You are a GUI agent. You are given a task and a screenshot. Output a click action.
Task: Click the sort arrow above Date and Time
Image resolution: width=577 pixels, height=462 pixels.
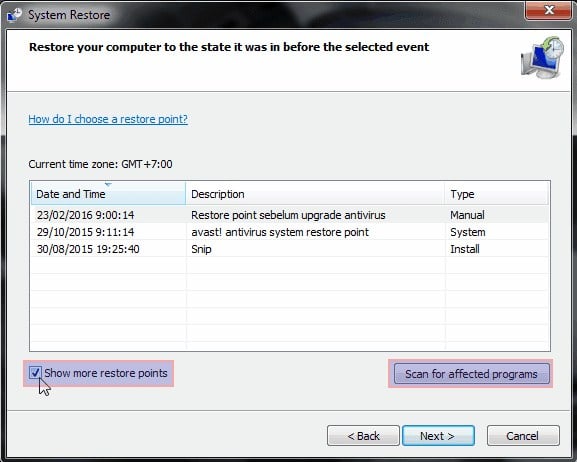coord(108,184)
